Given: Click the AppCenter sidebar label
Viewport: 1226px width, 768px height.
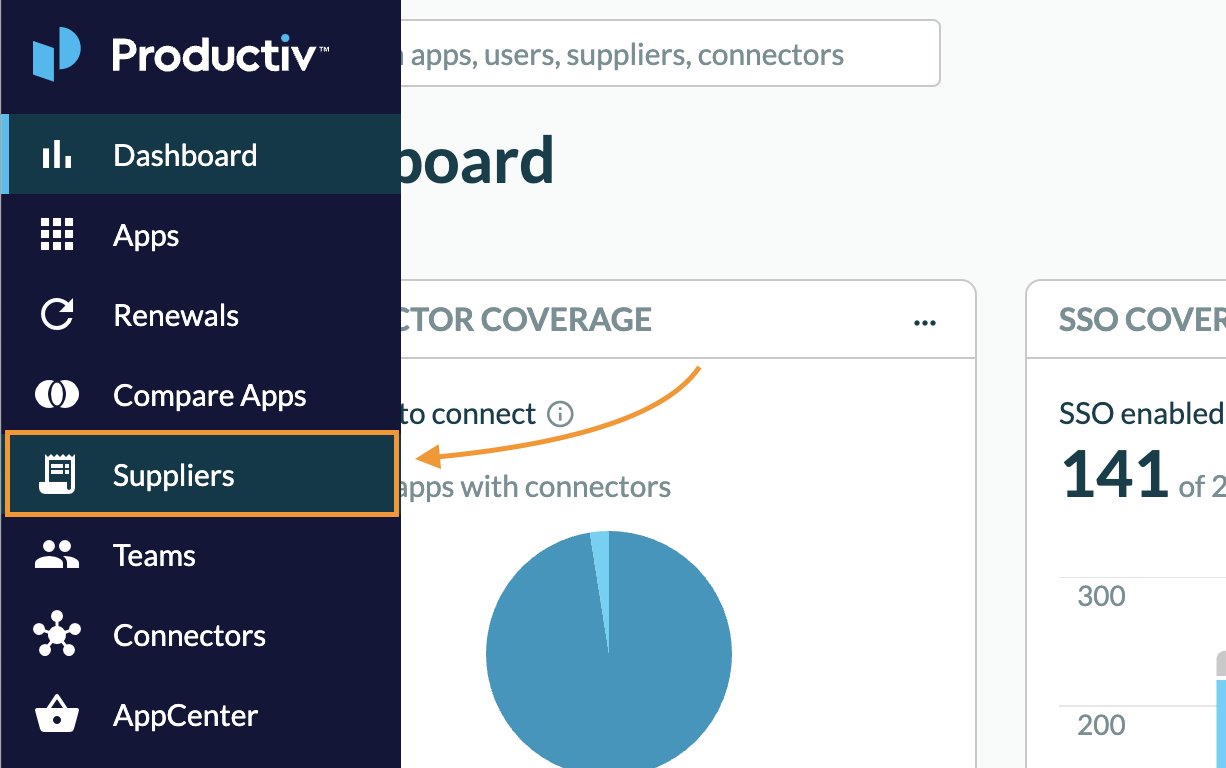Looking at the screenshot, I should pyautogui.click(x=186, y=716).
